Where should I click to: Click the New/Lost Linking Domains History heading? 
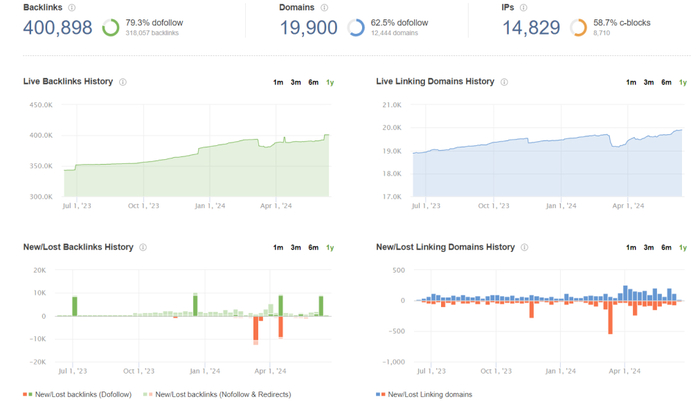point(445,247)
